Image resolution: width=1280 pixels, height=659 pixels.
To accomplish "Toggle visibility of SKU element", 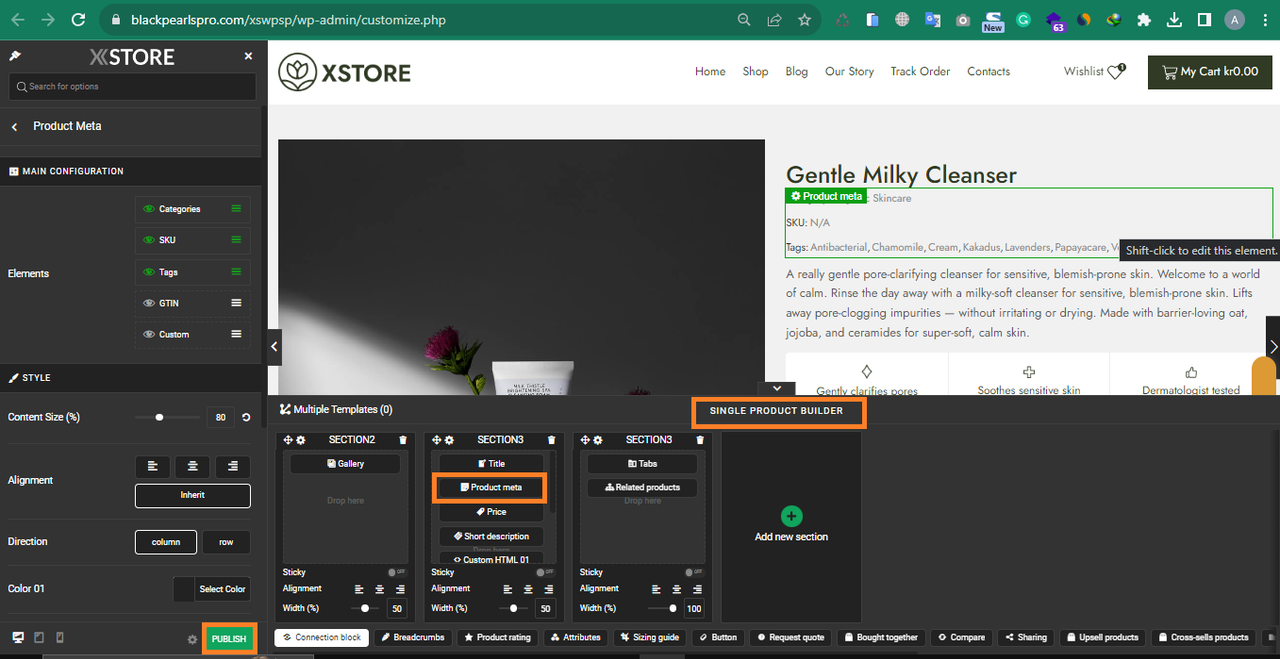I will 149,240.
